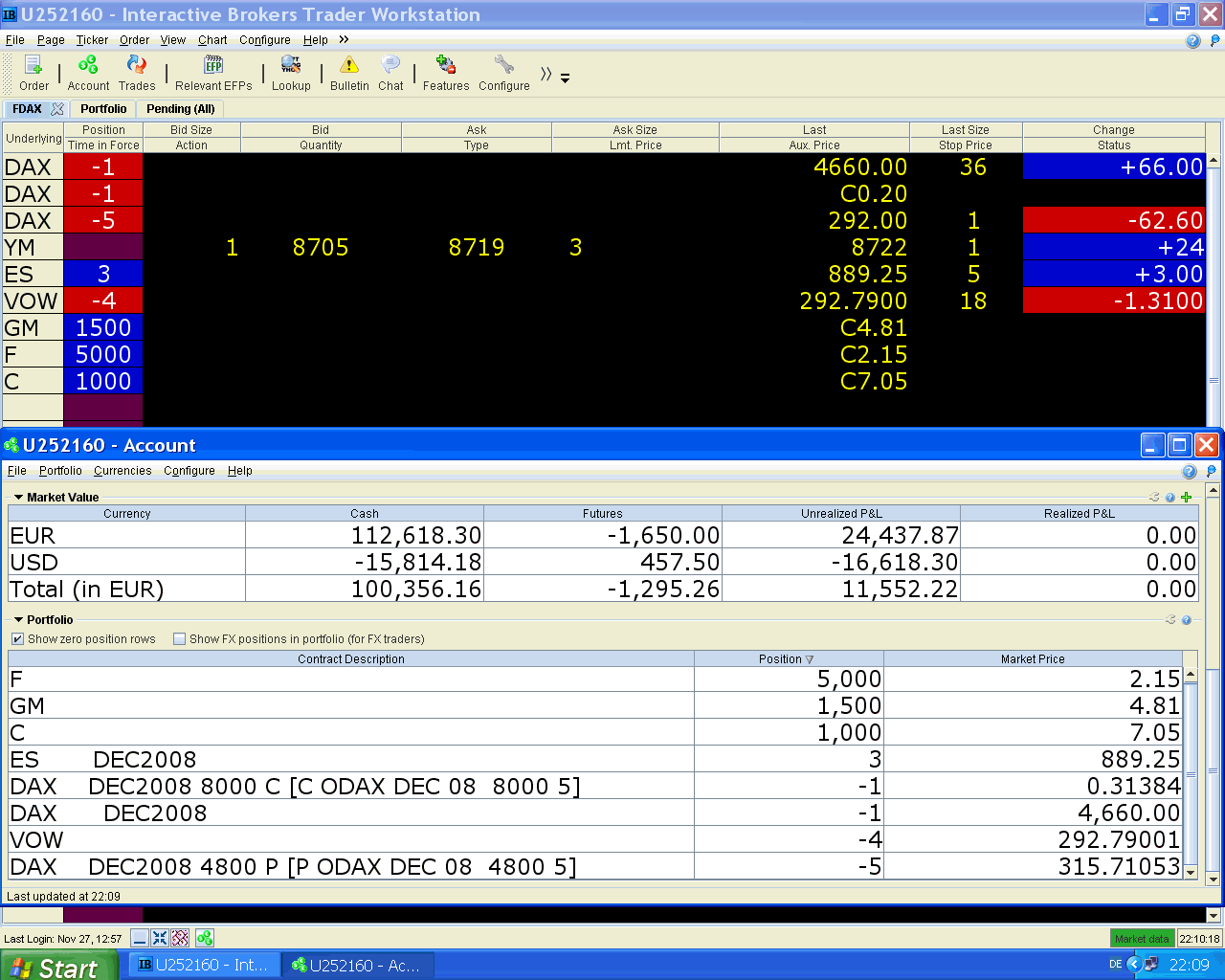The height and width of the screenshot is (980, 1225).
Task: Sort by the Position column header in Portfolio
Action: point(789,658)
